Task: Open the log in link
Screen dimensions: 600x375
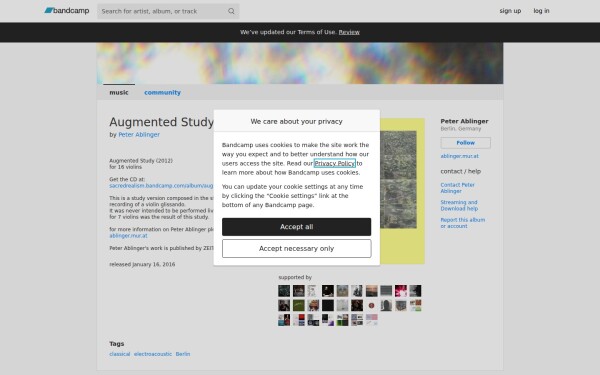Action: (x=541, y=11)
